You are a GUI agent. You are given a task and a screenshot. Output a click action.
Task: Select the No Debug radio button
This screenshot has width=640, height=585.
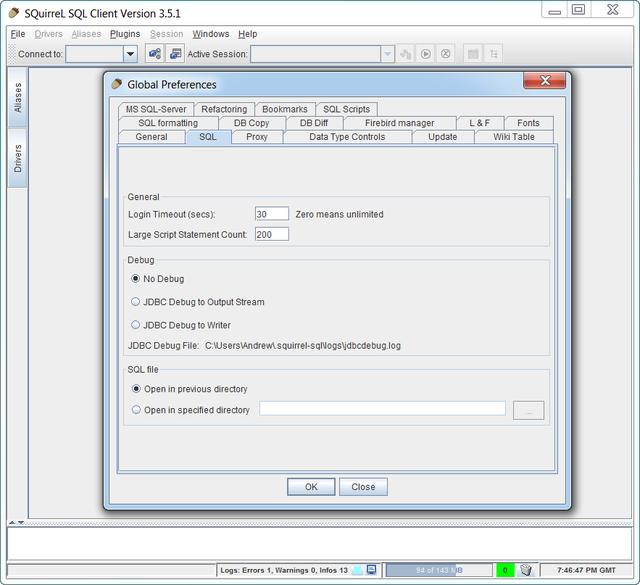point(136,279)
